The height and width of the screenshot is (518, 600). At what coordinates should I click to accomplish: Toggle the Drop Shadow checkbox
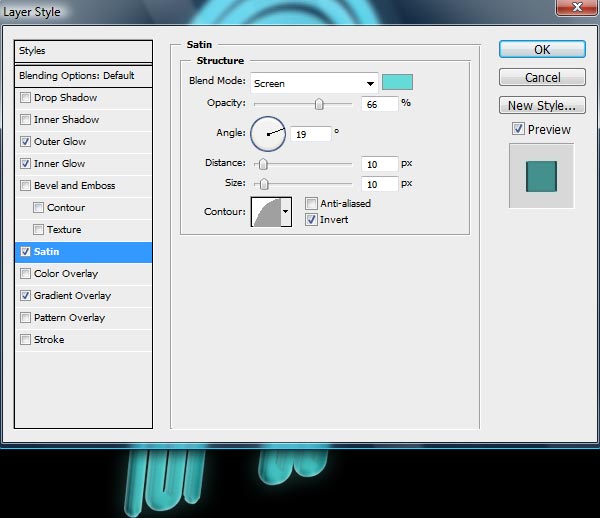[25, 98]
